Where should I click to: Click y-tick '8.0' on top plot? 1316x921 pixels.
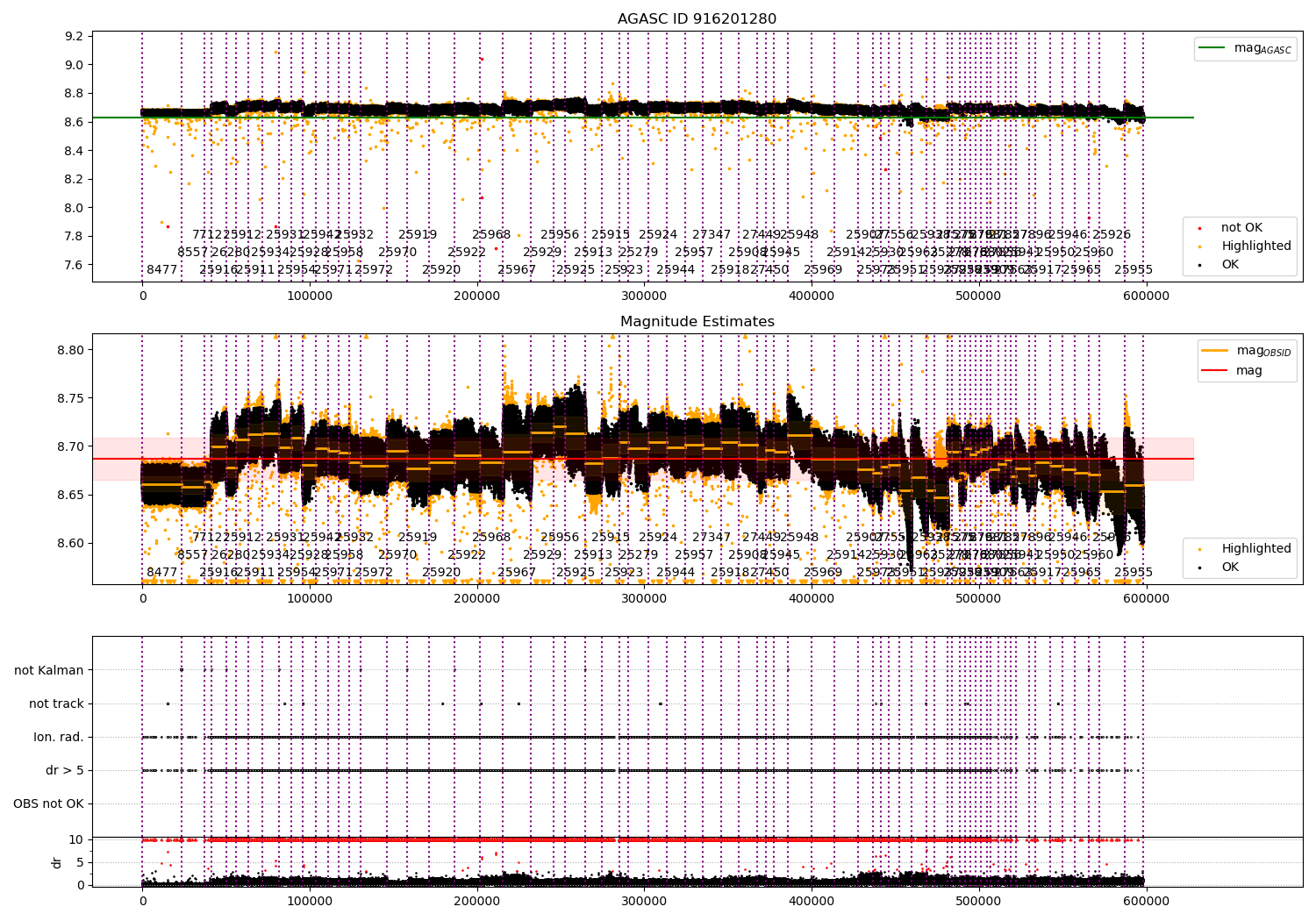click(x=75, y=208)
